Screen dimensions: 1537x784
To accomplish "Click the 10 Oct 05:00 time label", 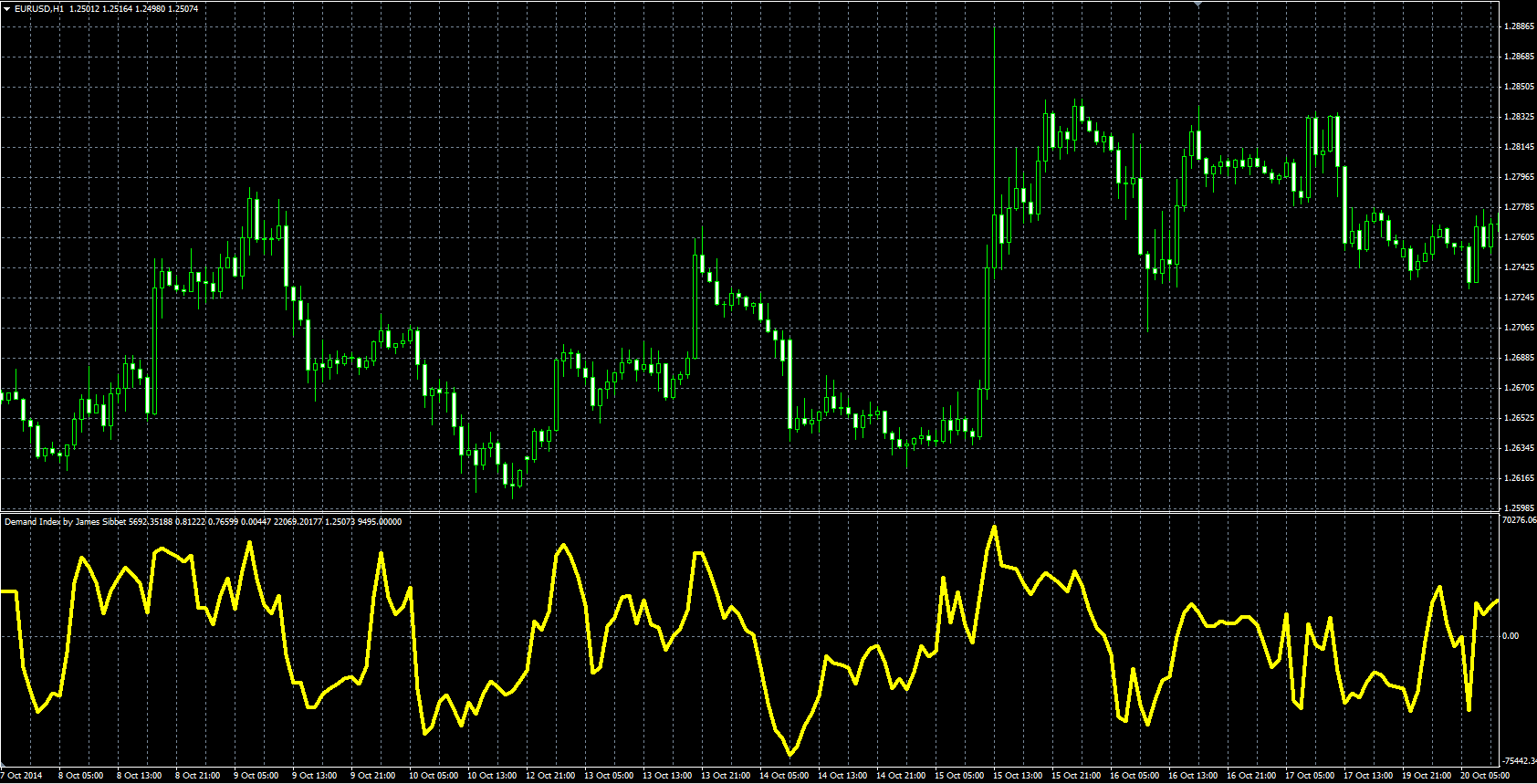I will click(434, 776).
